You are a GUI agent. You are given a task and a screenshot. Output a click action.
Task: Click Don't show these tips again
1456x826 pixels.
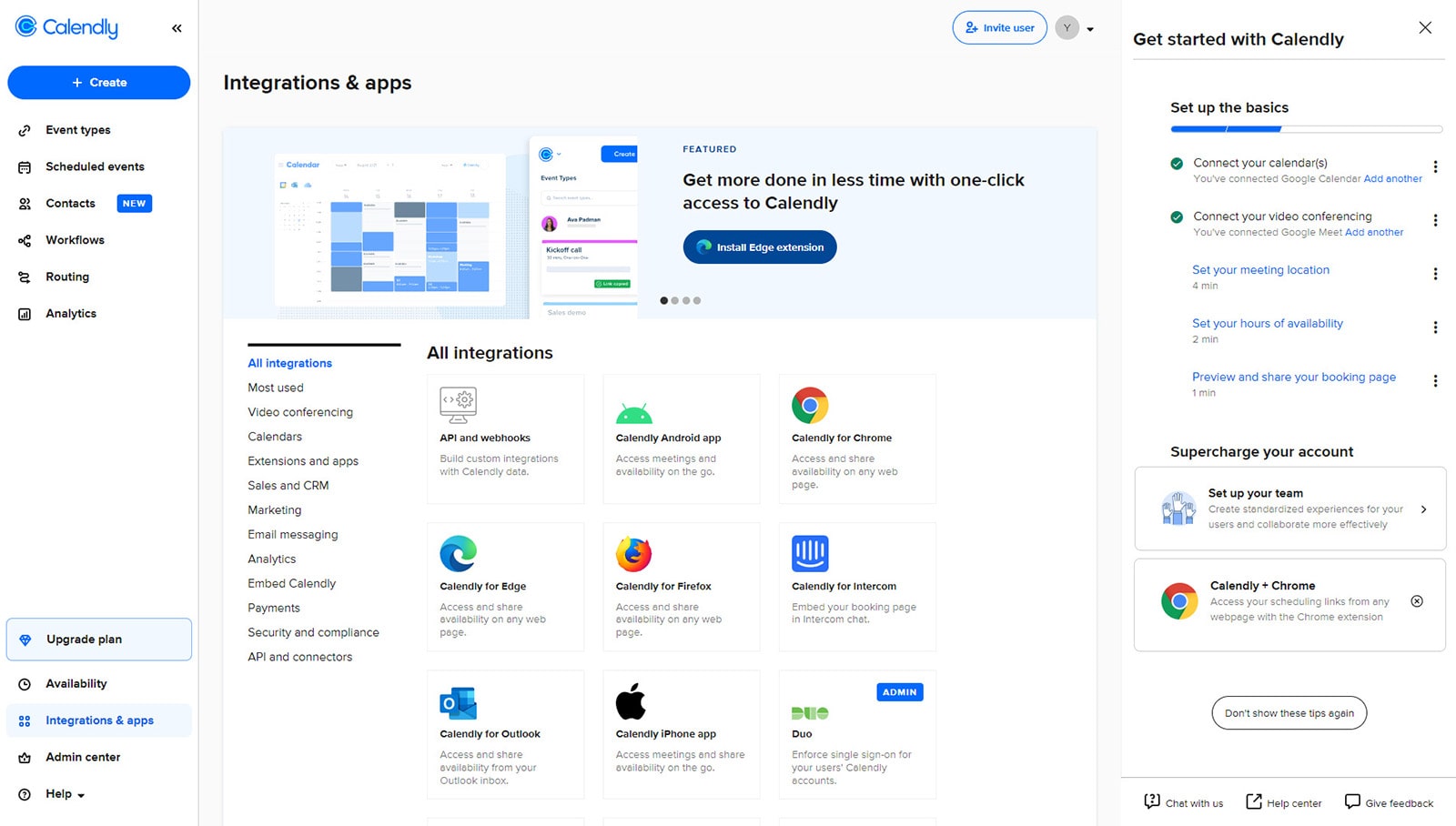click(x=1289, y=713)
